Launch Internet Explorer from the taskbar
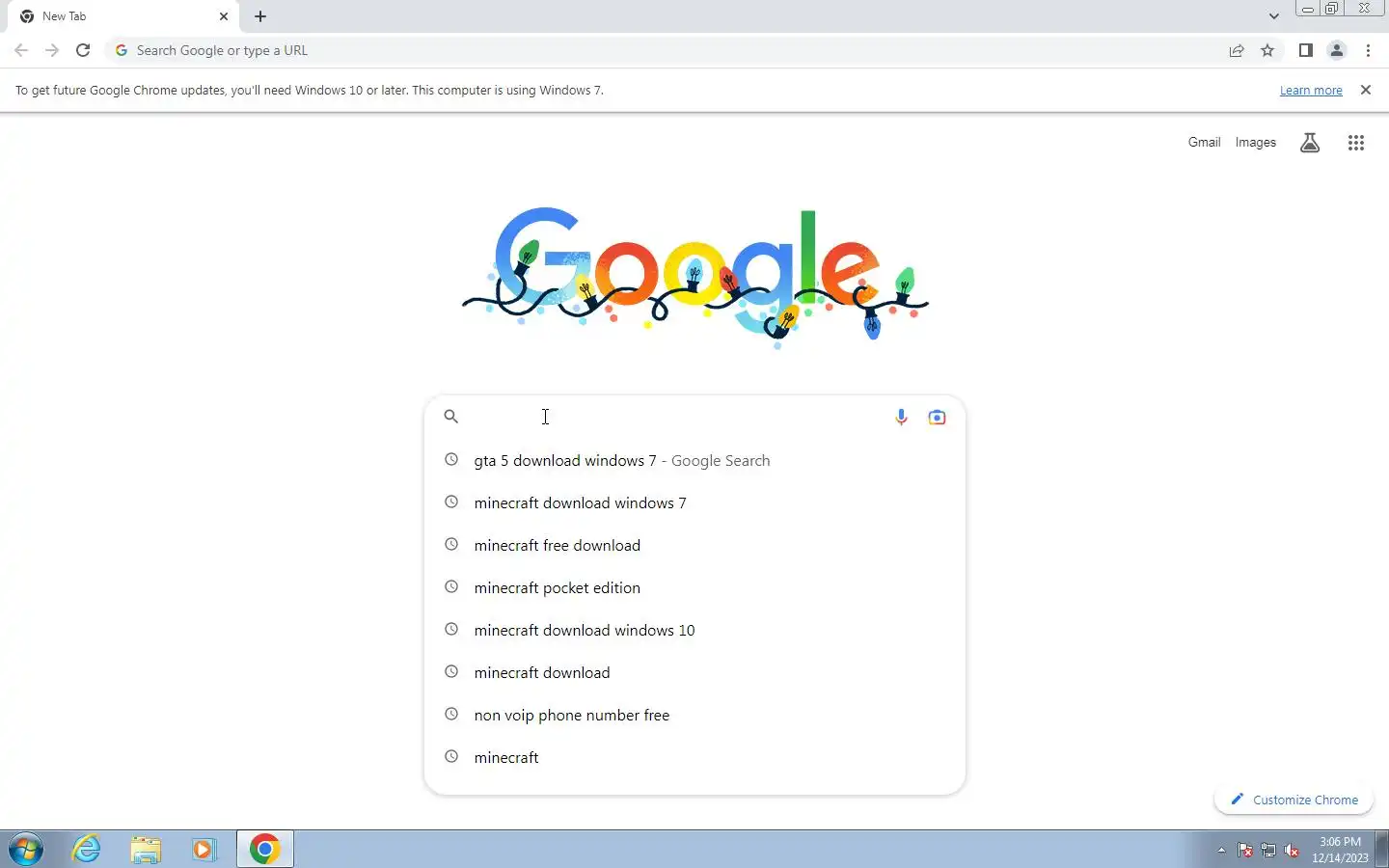Screen dimensions: 1389x868 (x=87, y=849)
